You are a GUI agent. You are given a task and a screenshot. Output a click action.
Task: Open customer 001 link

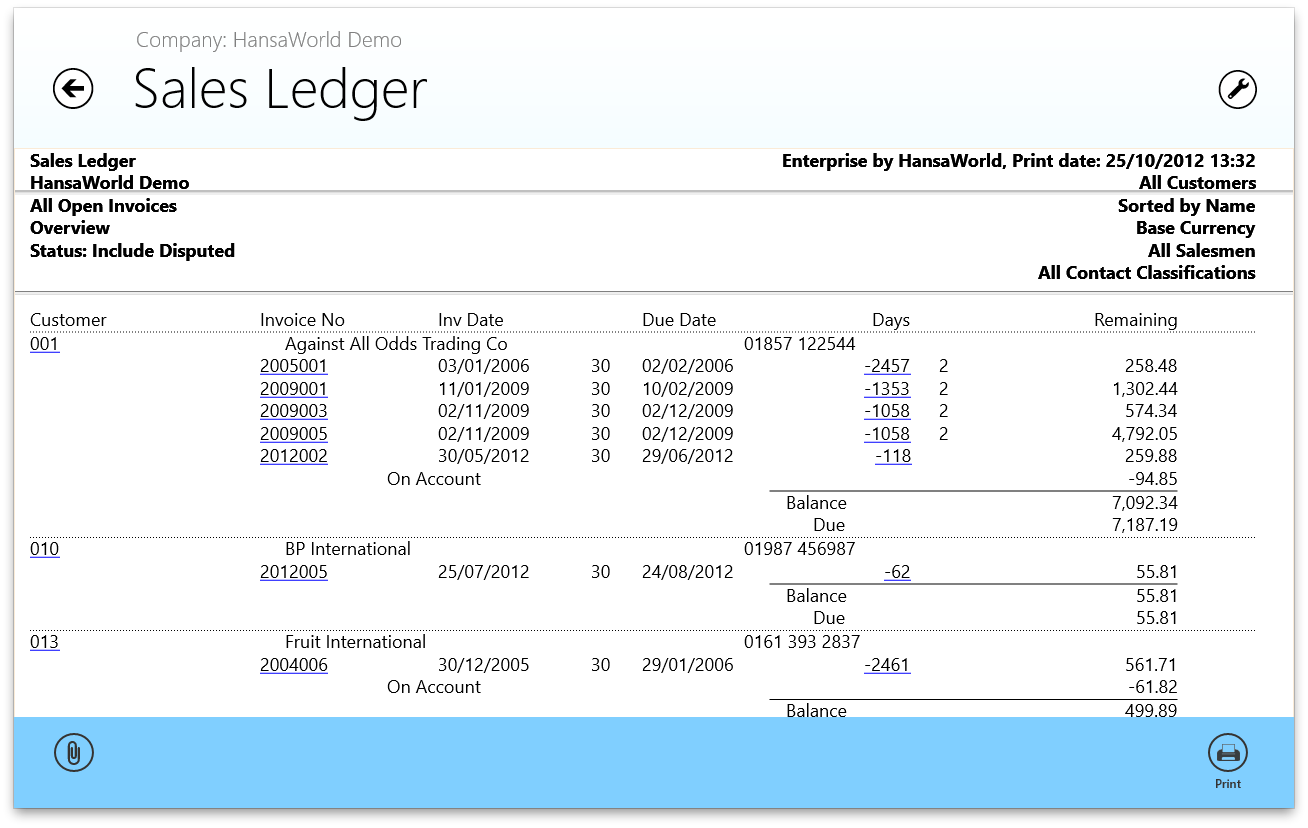click(x=44, y=345)
